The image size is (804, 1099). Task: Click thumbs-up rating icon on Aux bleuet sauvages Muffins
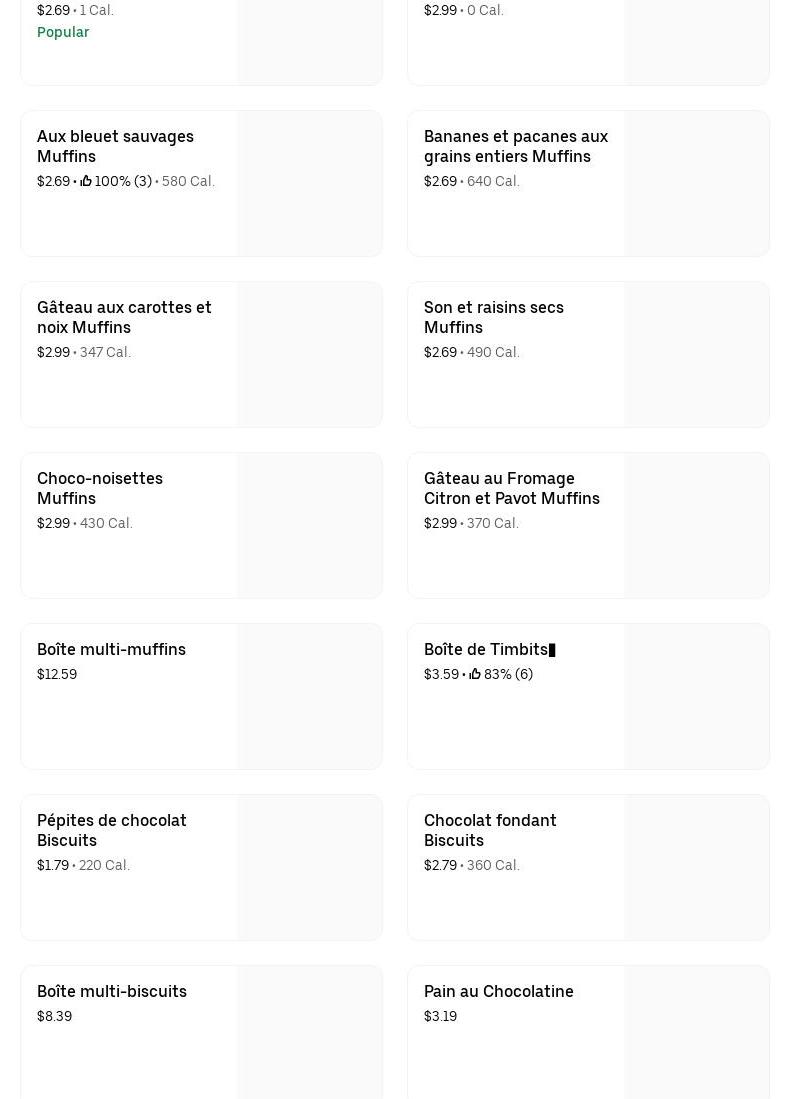click(86, 181)
